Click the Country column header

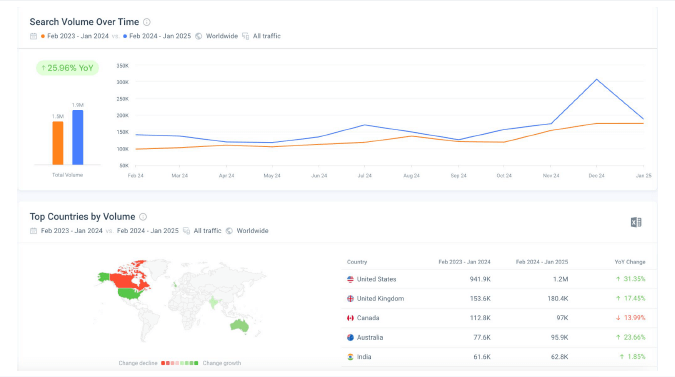(x=357, y=262)
